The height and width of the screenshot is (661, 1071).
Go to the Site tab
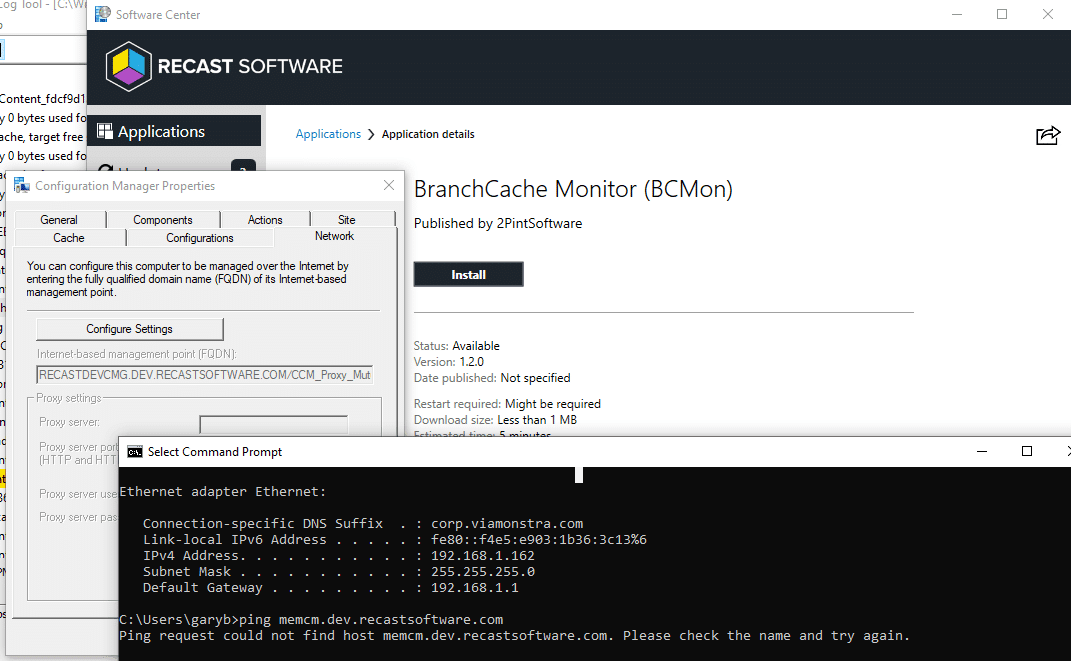click(346, 220)
